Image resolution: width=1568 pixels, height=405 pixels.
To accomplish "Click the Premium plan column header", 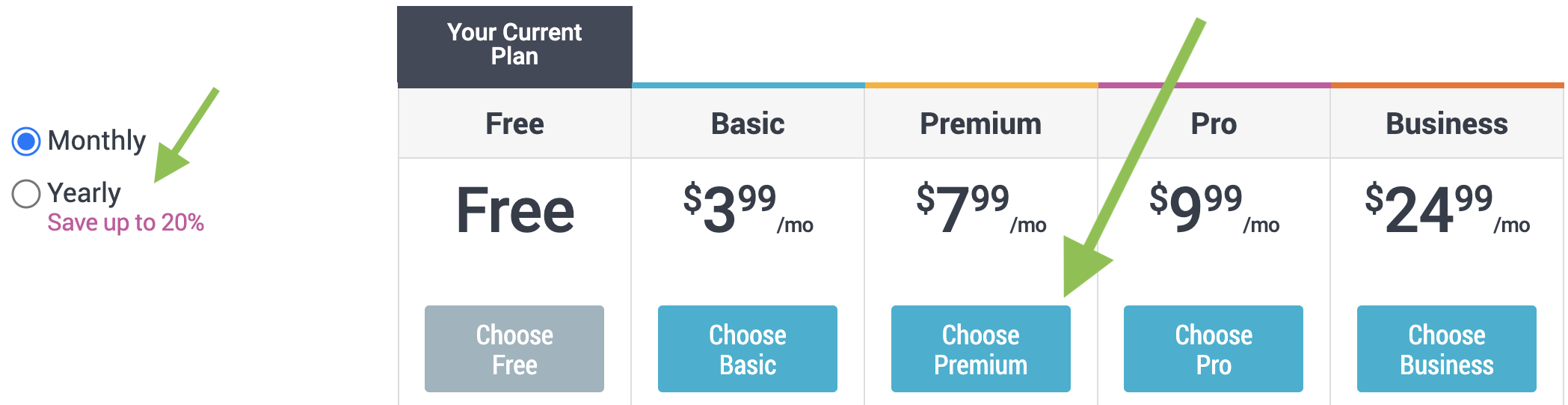I will coord(981,124).
